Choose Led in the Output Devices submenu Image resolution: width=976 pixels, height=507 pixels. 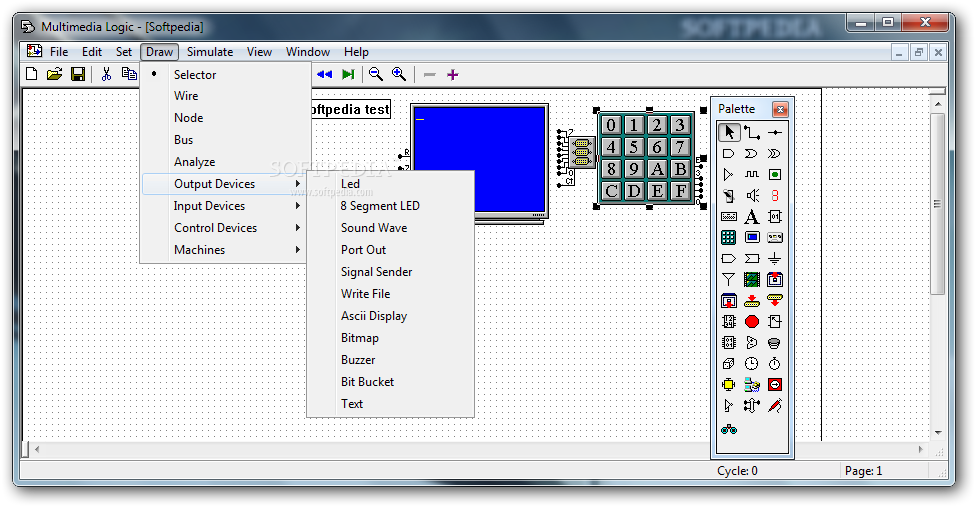(390, 184)
